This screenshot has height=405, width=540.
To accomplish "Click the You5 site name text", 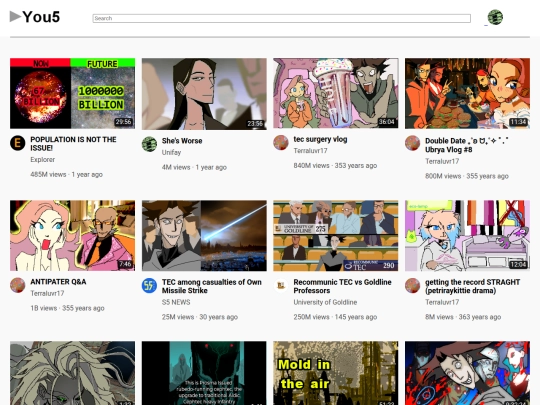I will (41, 17).
